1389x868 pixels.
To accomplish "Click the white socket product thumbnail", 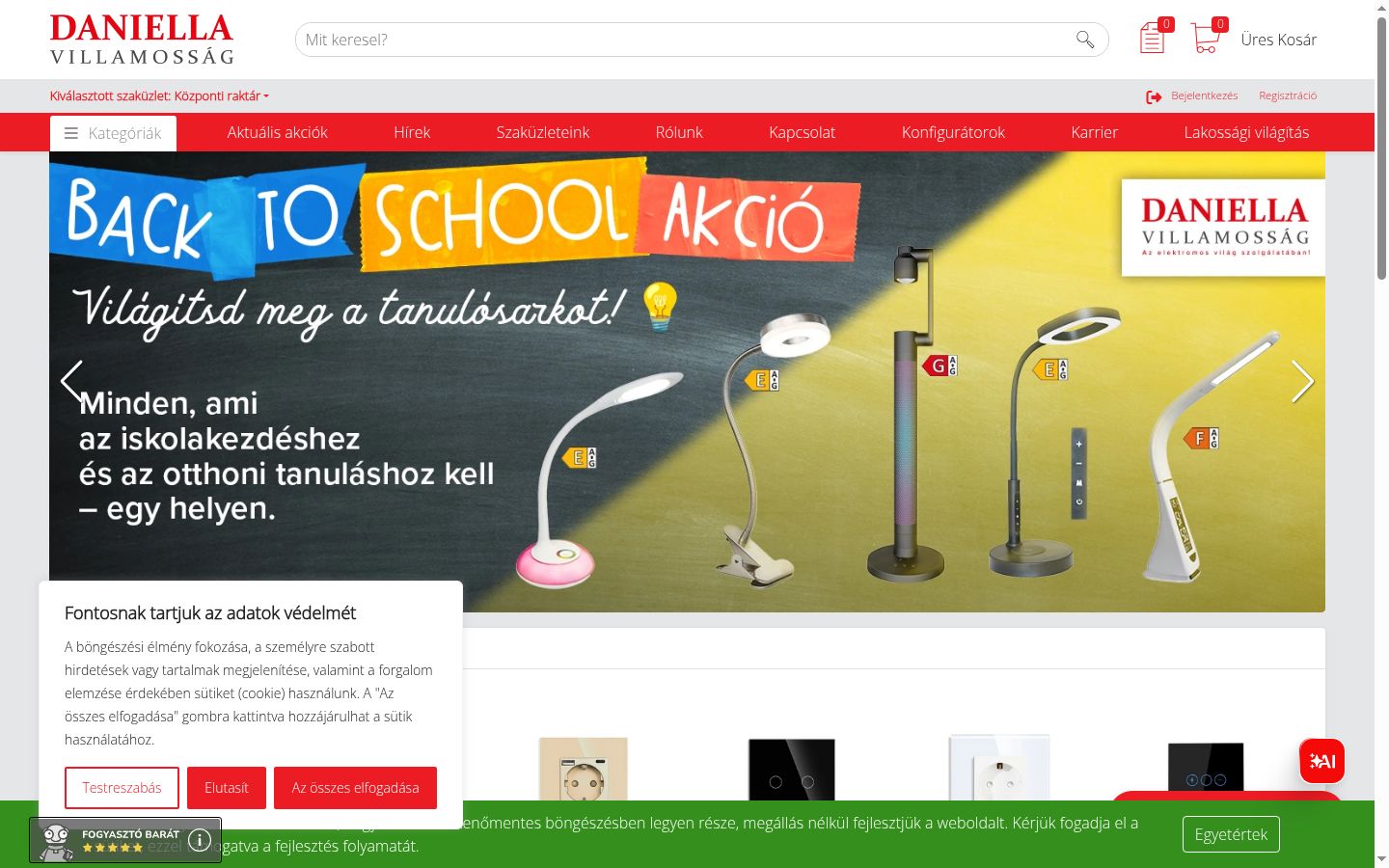I will coord(999,768).
